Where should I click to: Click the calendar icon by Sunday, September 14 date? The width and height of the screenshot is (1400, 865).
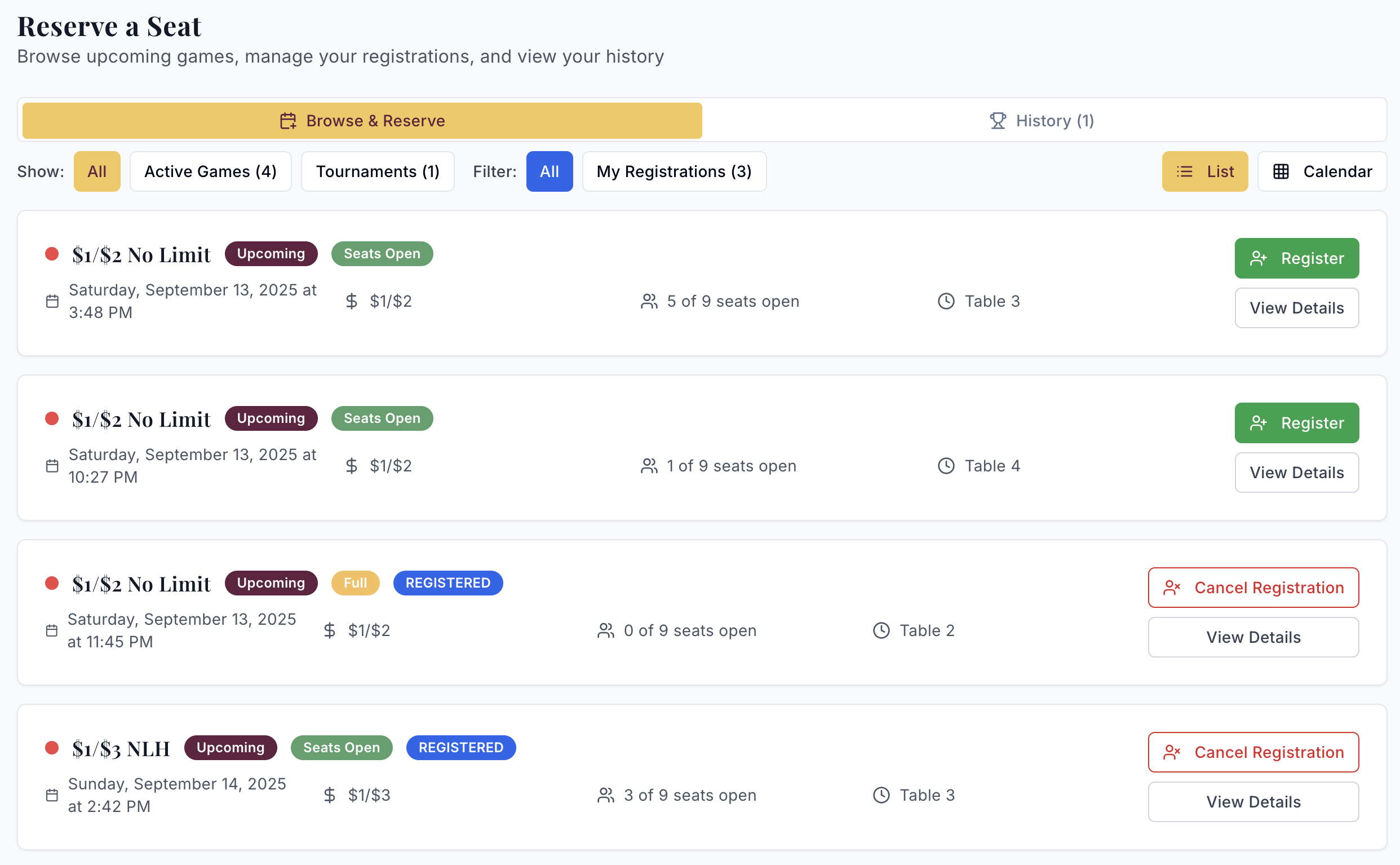(x=52, y=795)
